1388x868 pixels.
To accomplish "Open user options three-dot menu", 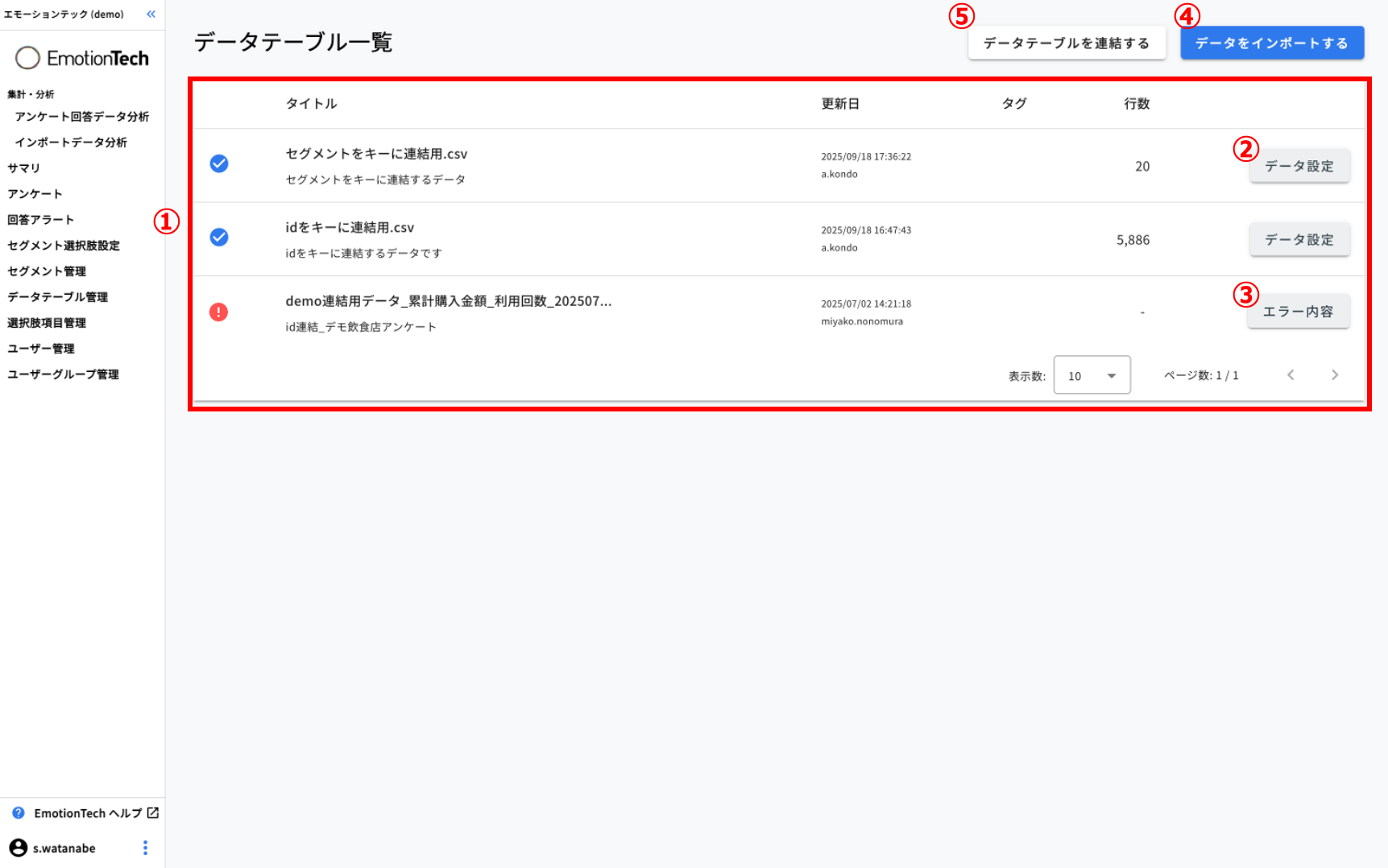I will tap(145, 847).
